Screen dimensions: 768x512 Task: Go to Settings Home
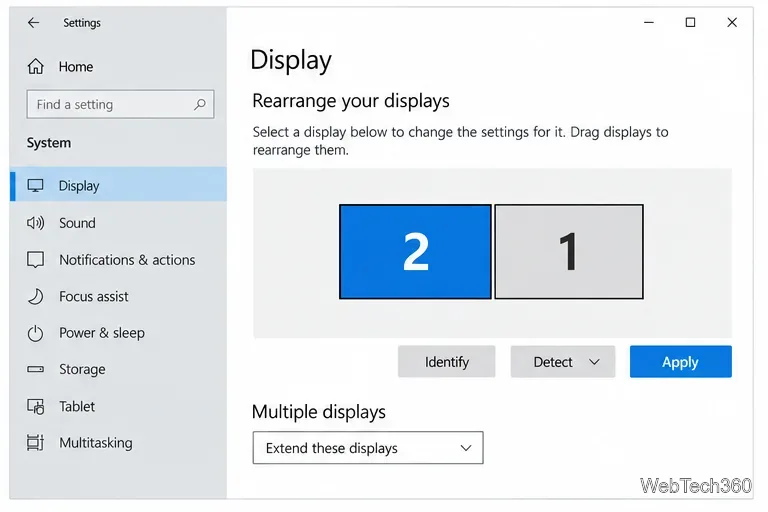click(x=119, y=66)
